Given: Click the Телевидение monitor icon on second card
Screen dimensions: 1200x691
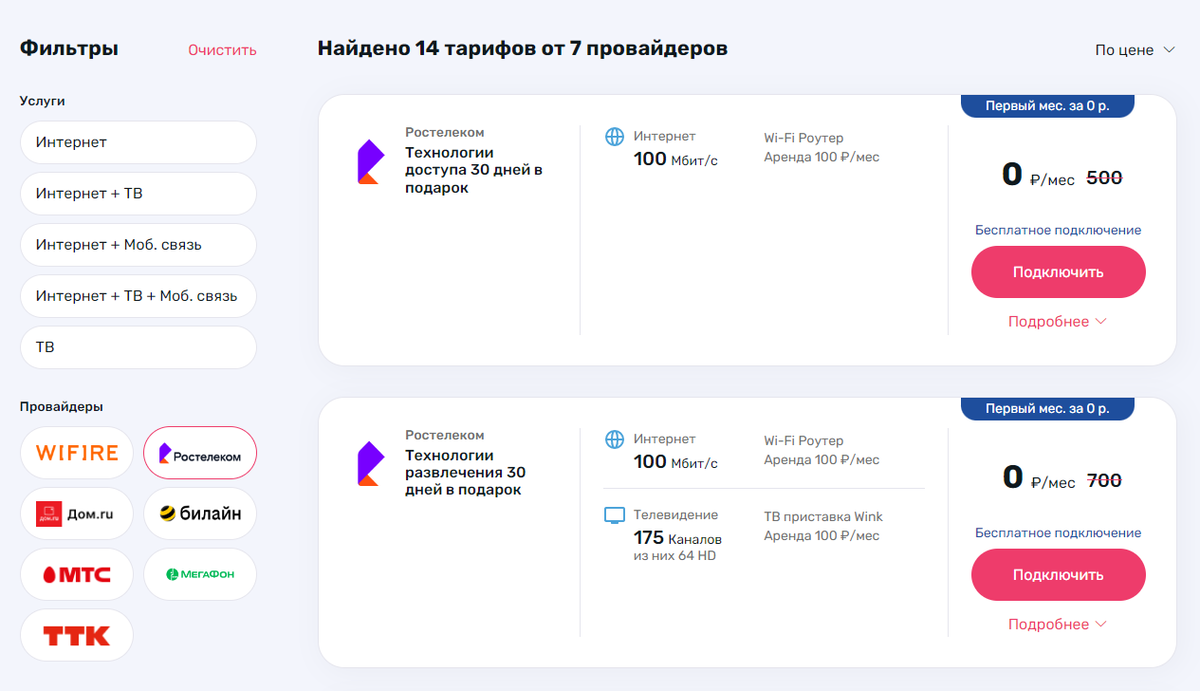Looking at the screenshot, I should (614, 515).
